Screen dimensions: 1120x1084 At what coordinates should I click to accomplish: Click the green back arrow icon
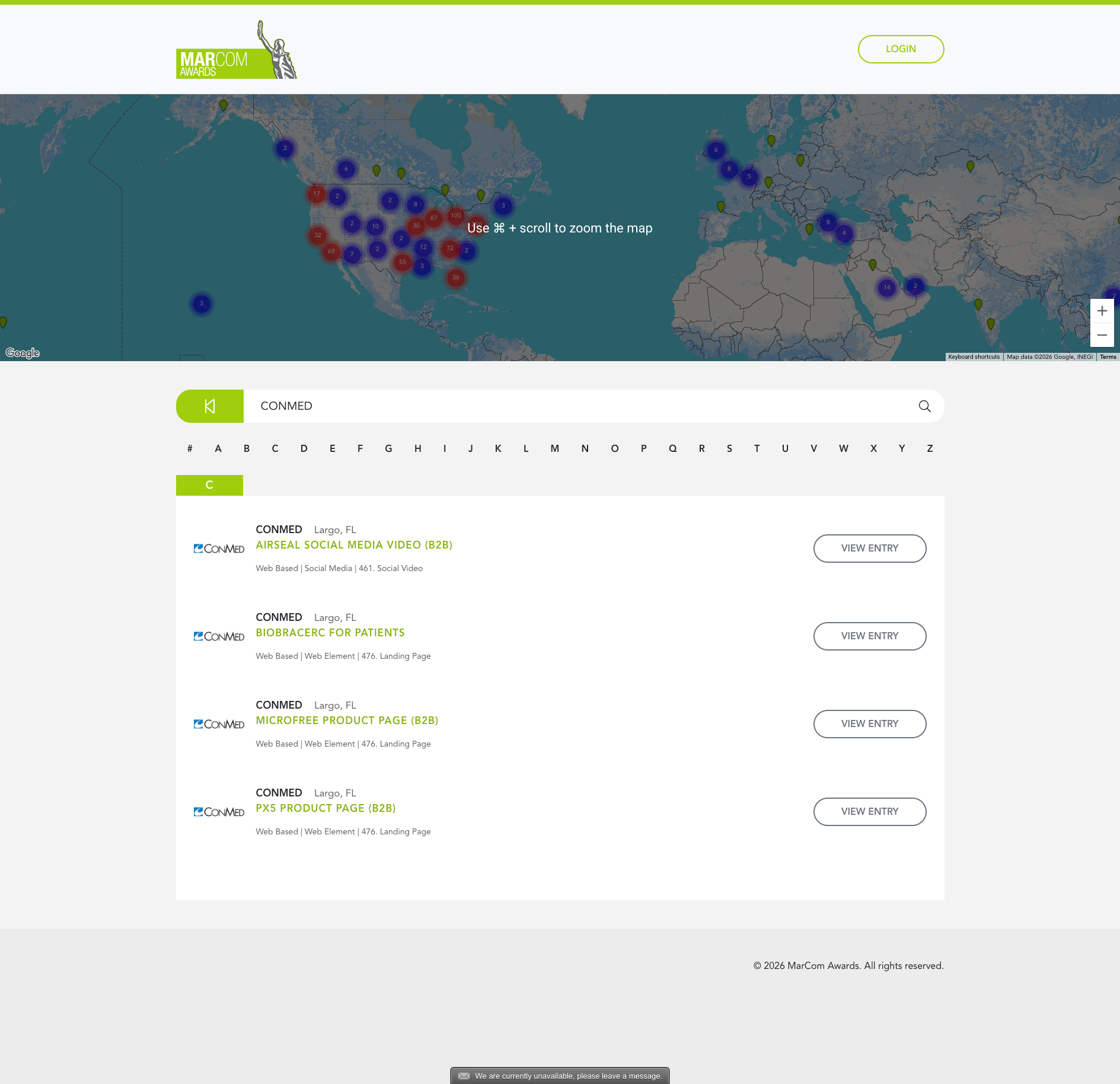point(210,406)
